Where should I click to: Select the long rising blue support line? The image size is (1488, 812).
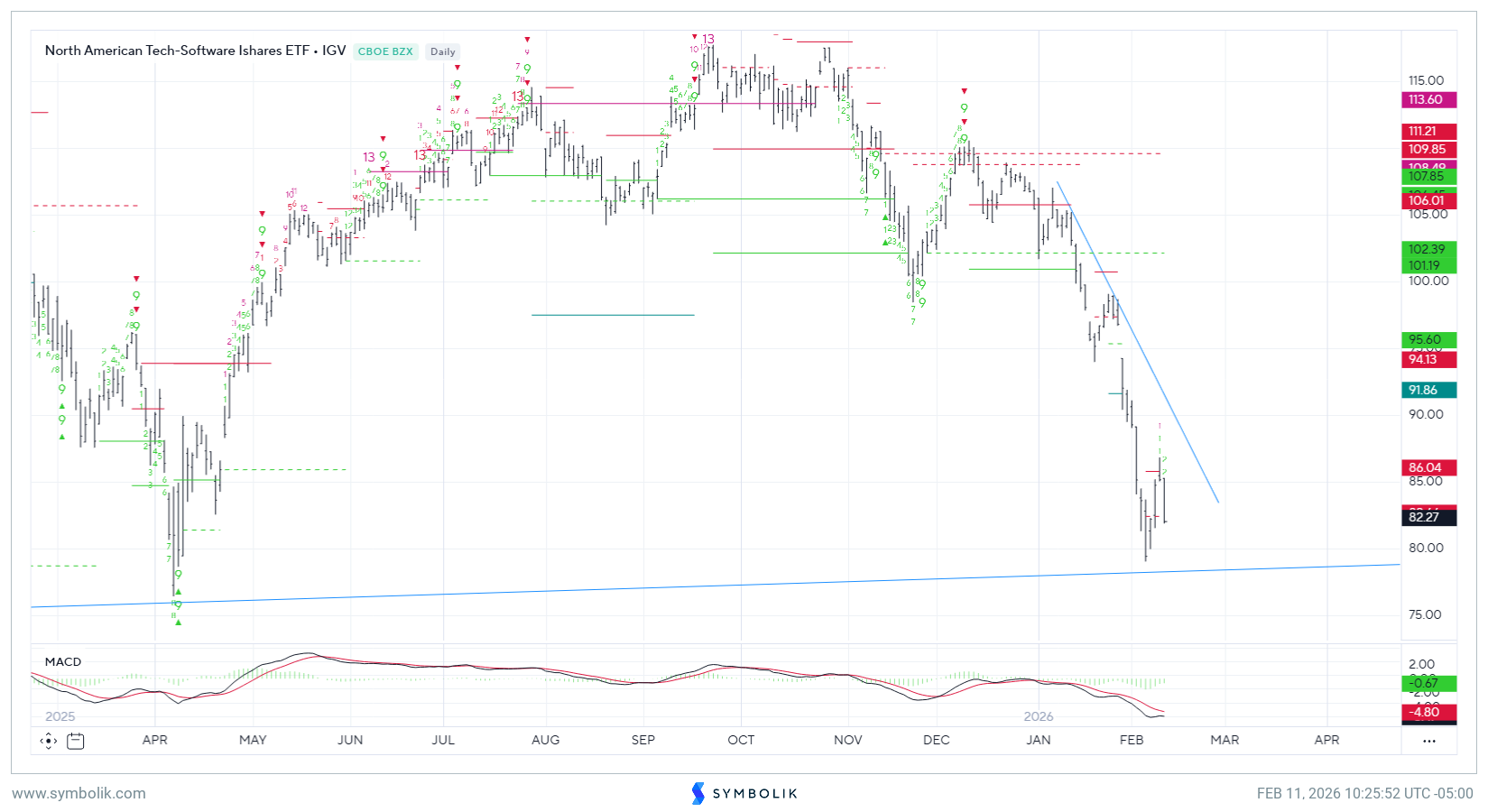[722, 586]
